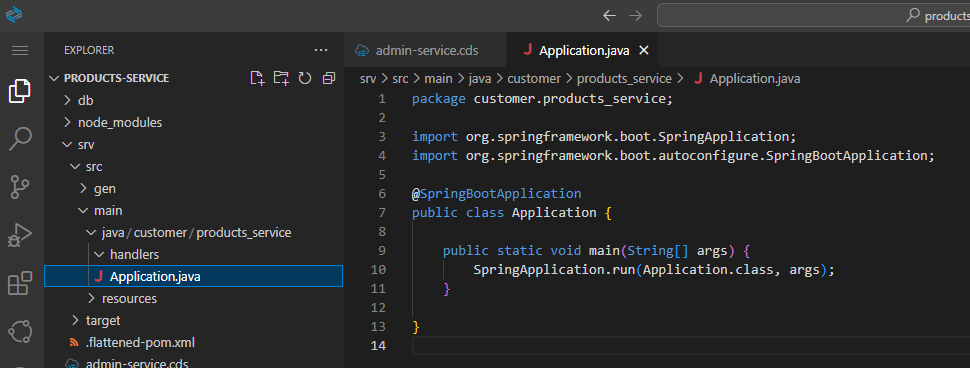Click the command center search field
970x368 pixels.
click(x=813, y=15)
